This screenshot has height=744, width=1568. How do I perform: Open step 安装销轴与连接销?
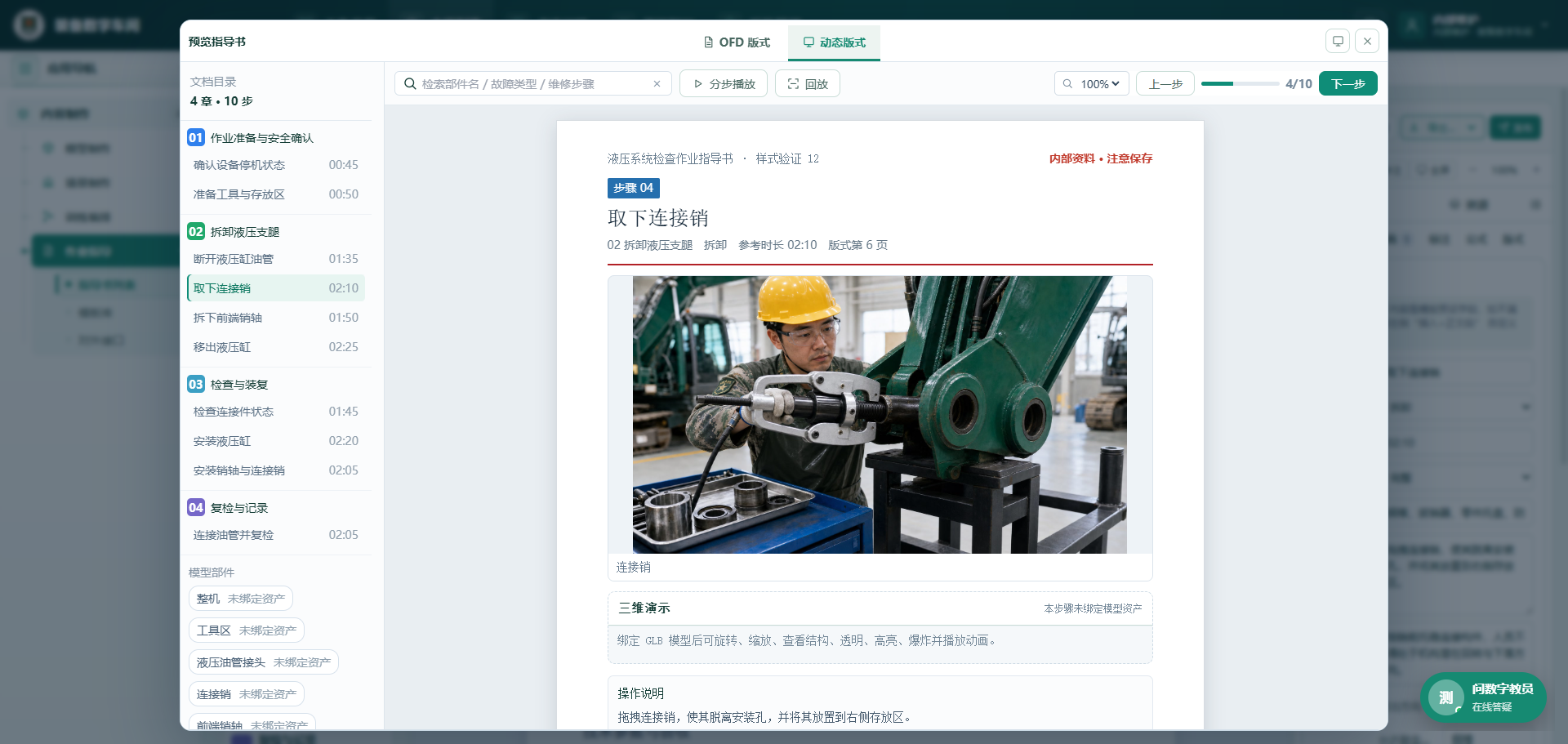pyautogui.click(x=276, y=470)
